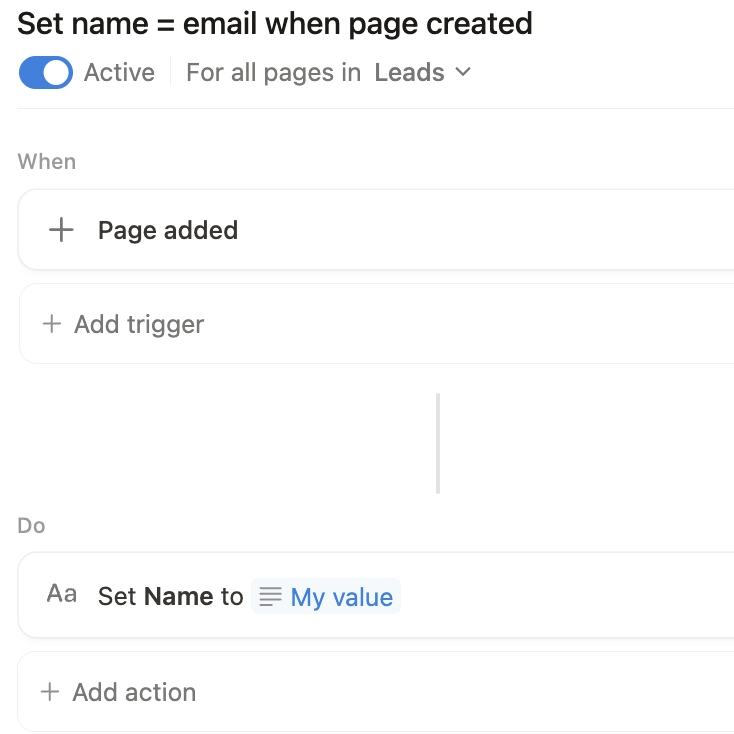Screen dimensions: 734x734
Task: Edit the automation title text
Action: click(x=275, y=24)
